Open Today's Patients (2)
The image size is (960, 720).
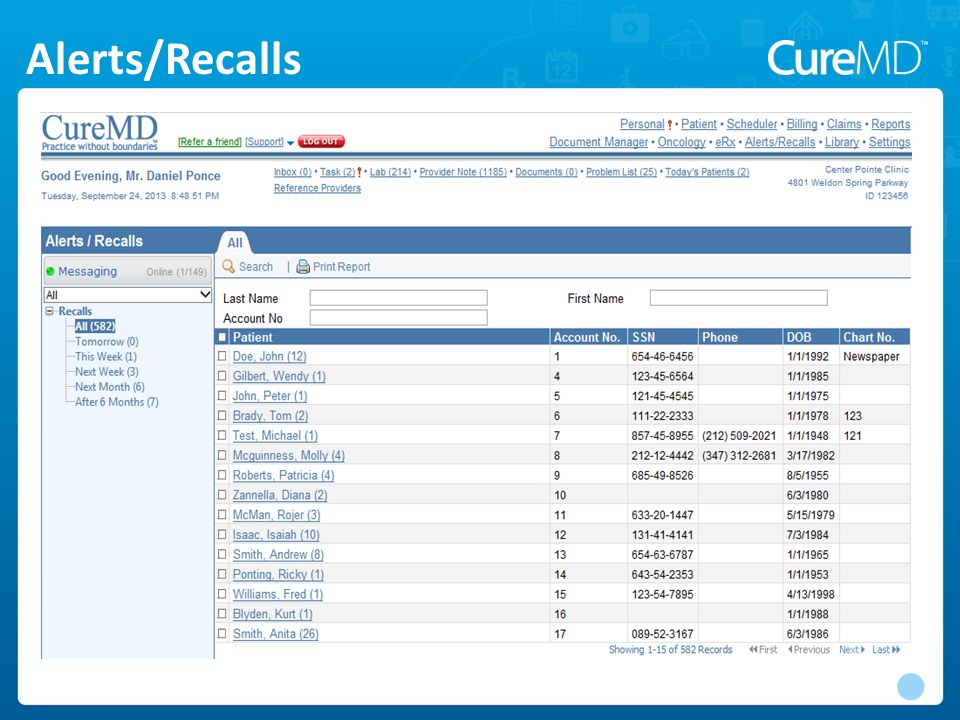707,172
